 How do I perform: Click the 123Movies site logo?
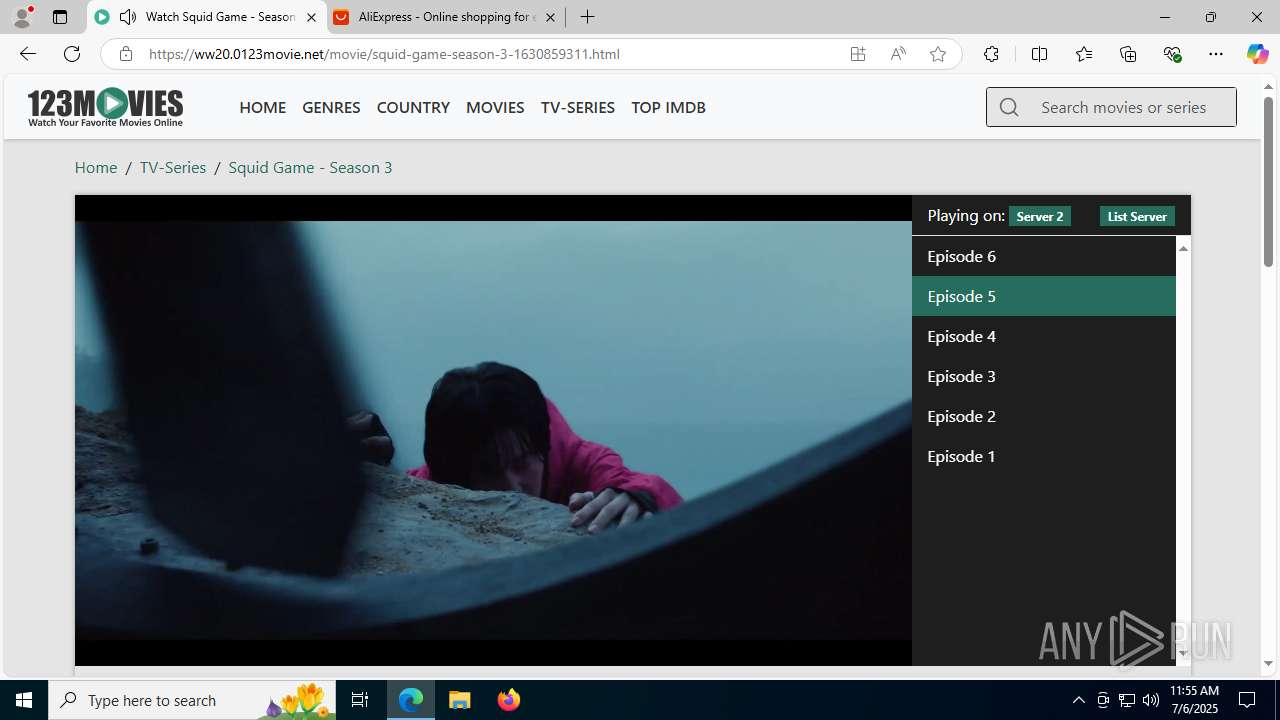click(x=105, y=107)
